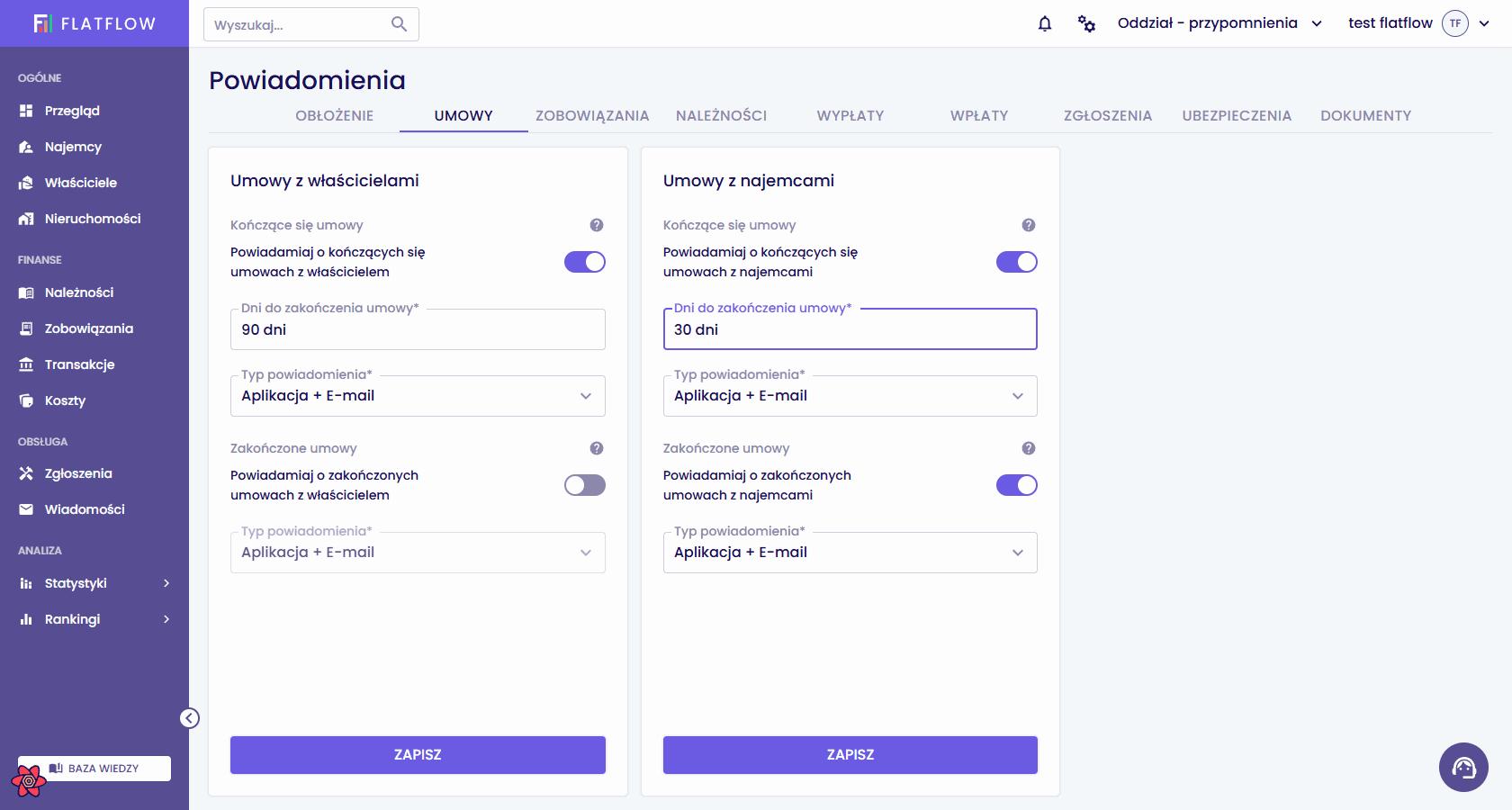Image resolution: width=1512 pixels, height=810 pixels.
Task: Switch to the ZOBOWIĄZANIA tab
Action: point(592,115)
